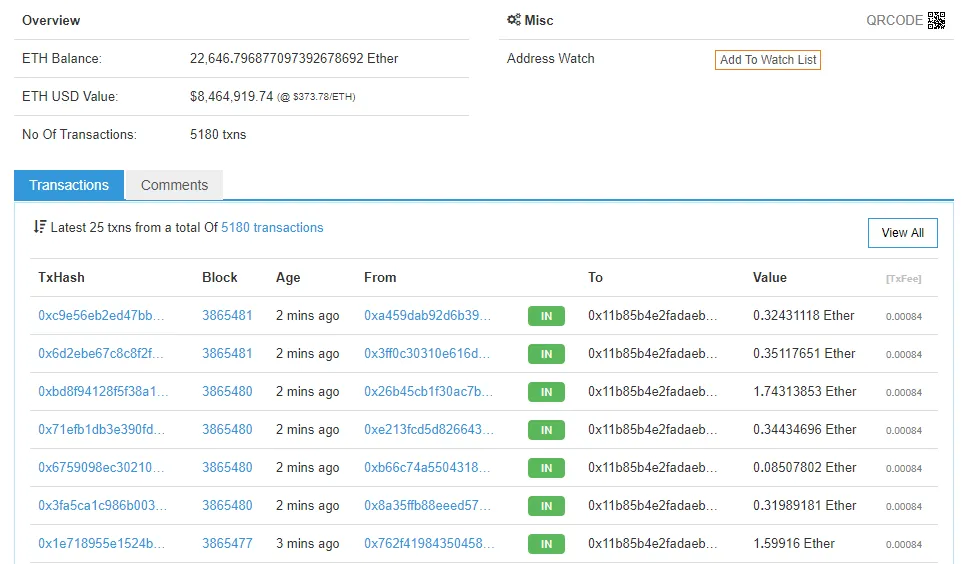Click the IN badge for 0x6d2ebe67c8c8f2f

(x=546, y=354)
